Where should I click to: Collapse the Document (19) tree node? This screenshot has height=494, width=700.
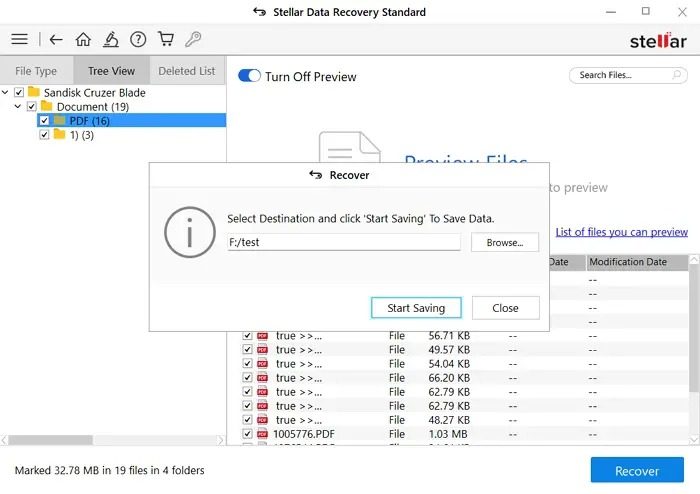(x=18, y=106)
